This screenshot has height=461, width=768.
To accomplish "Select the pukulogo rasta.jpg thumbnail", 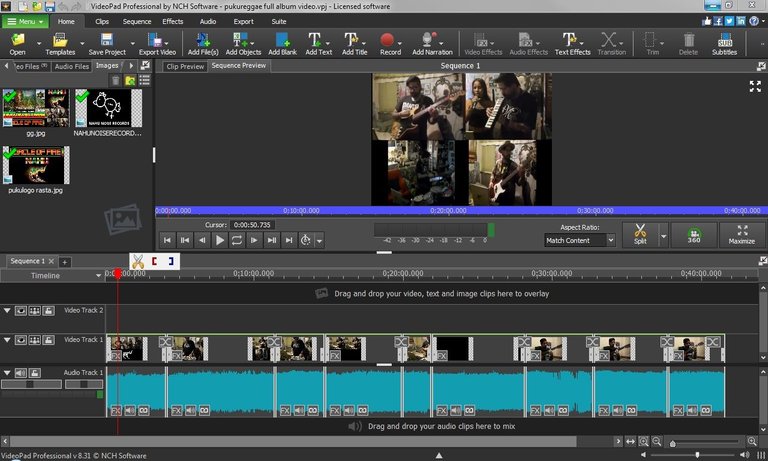I will (36, 165).
